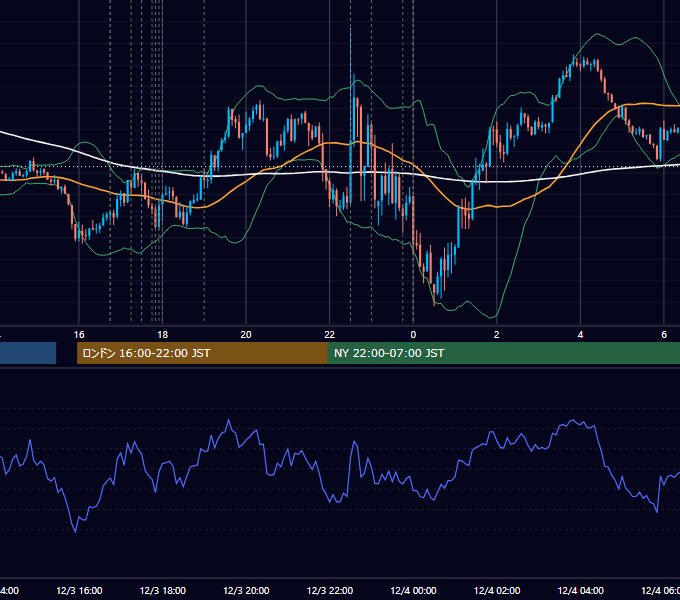Click the 12/4 04:00 date label
Image resolution: width=680 pixels, height=600 pixels.
(580, 590)
